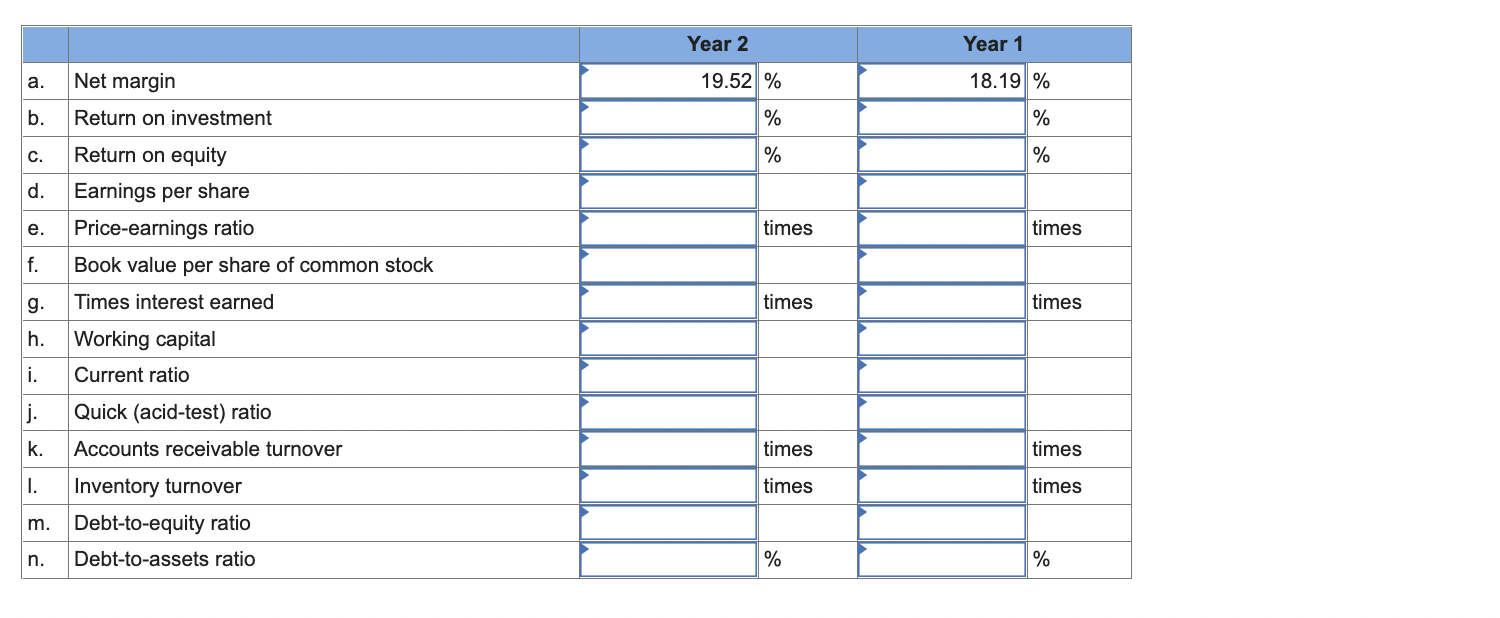Click the blue triangle marker on Year 1 Net margin

tap(862, 72)
